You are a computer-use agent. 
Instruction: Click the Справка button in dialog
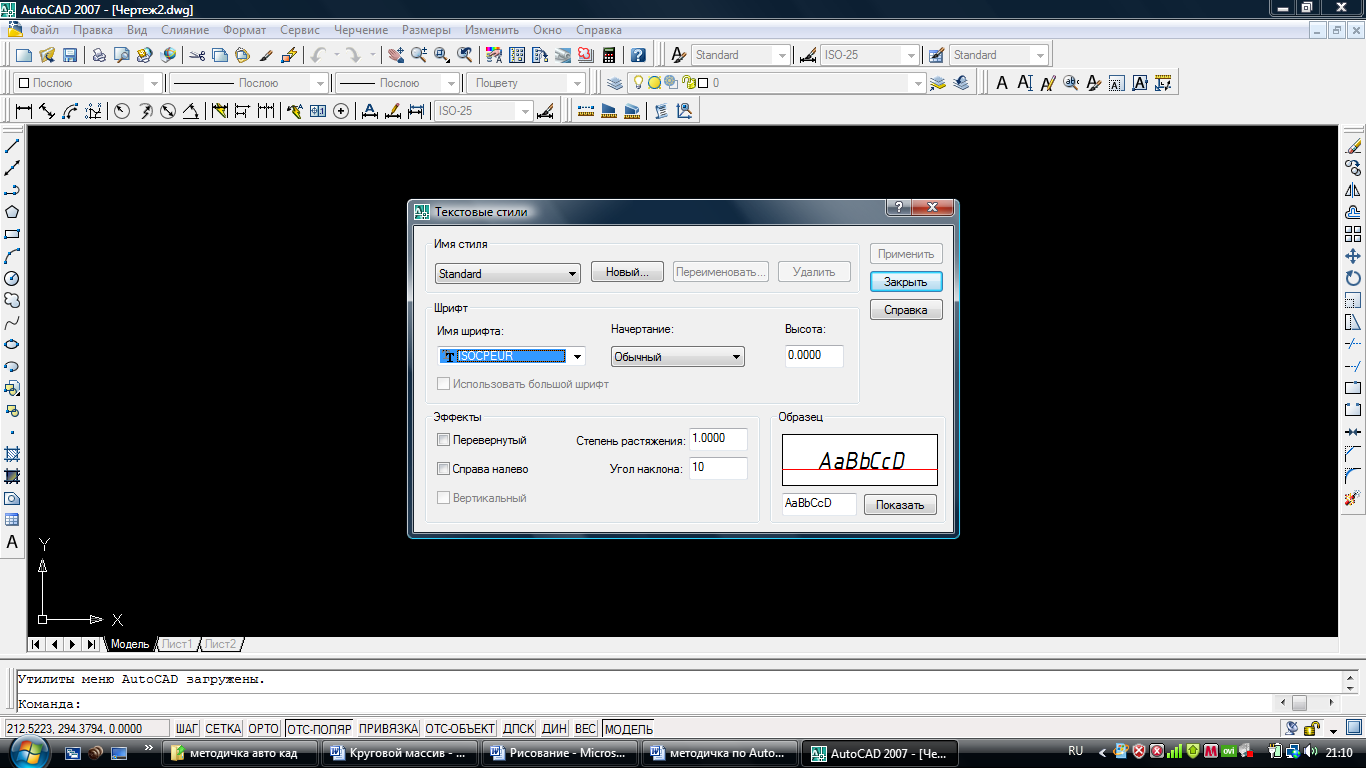coord(906,310)
